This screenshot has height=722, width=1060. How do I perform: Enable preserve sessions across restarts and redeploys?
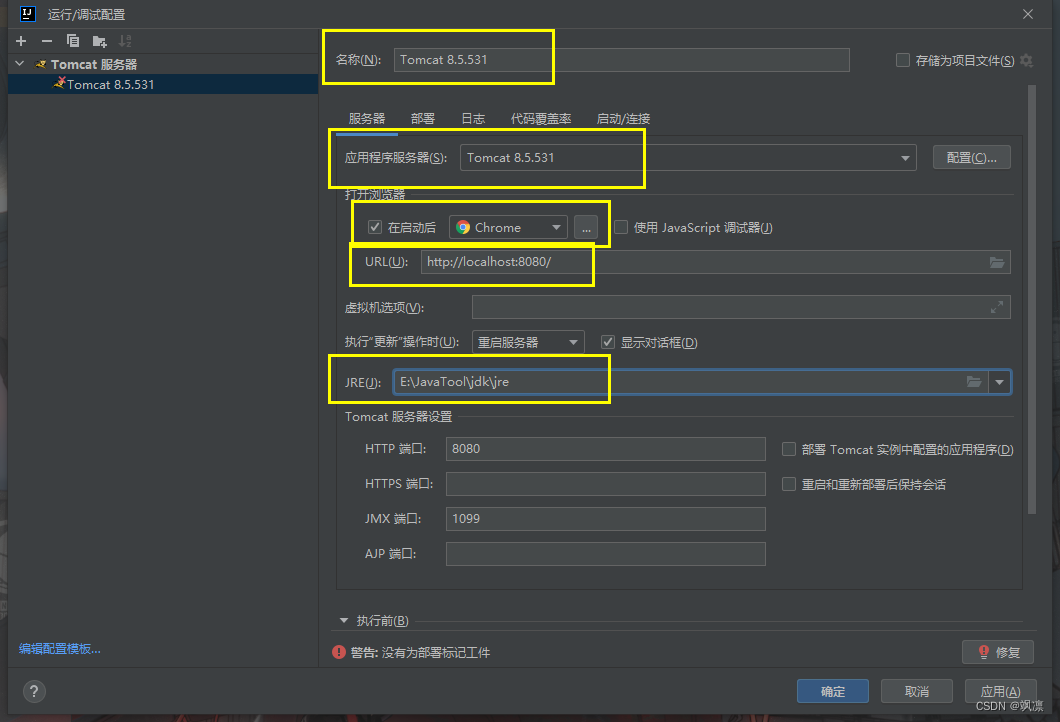pos(788,484)
